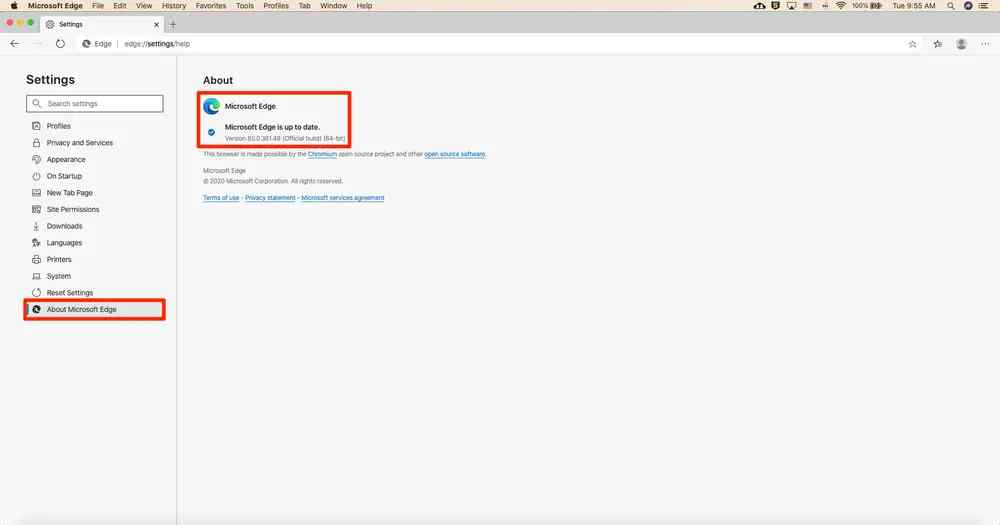Open the Settings and more ellipsis menu
Viewport: 1000px width, 525px height.
(x=985, y=44)
